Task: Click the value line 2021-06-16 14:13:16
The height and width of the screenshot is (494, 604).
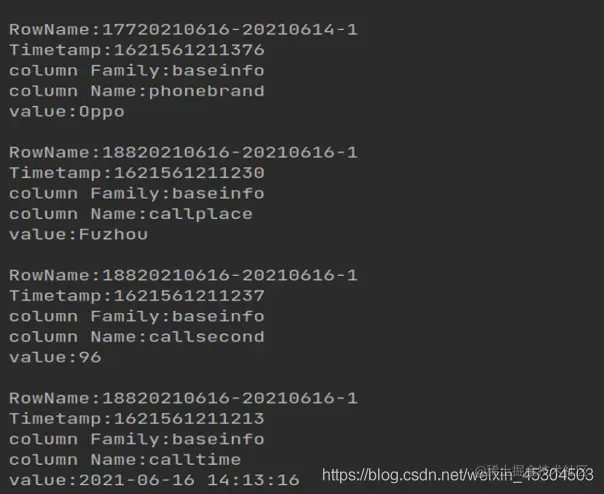Action: click(x=154, y=481)
